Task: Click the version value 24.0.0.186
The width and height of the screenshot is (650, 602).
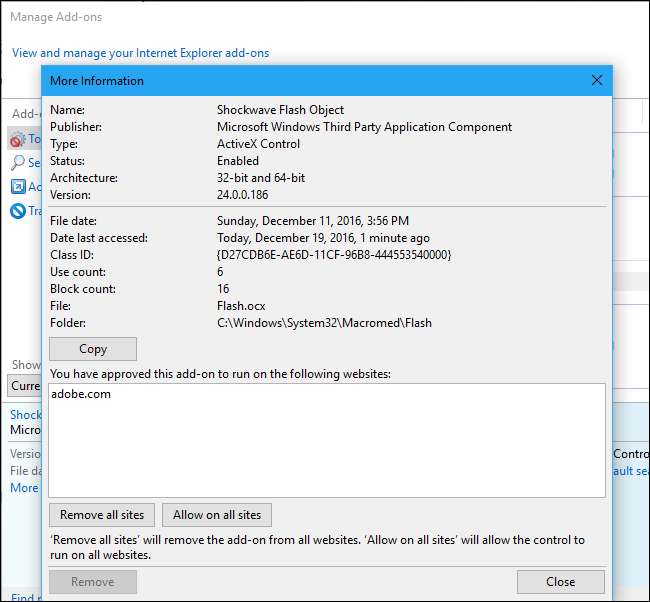Action: (x=243, y=195)
